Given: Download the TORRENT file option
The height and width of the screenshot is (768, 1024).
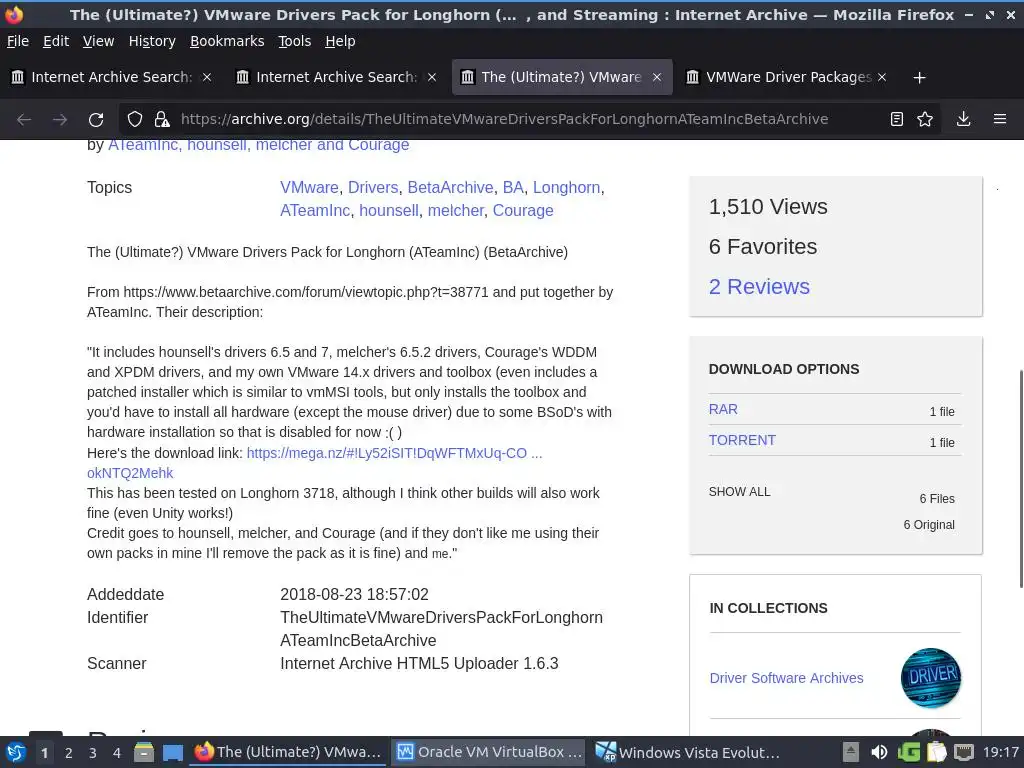Looking at the screenshot, I should click(x=742, y=440).
